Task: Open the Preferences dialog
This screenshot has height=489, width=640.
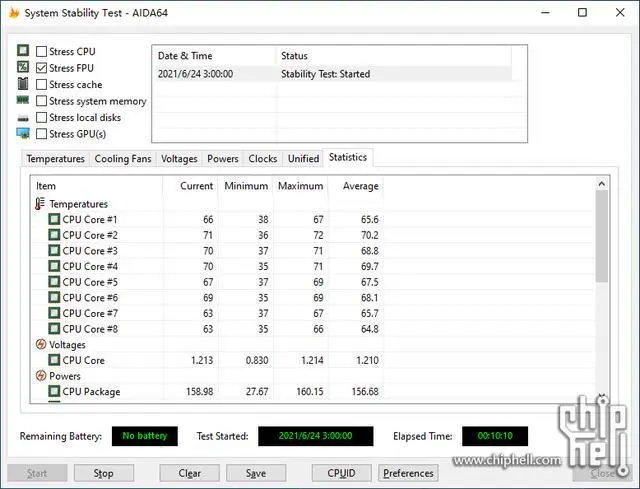Action: tap(408, 473)
